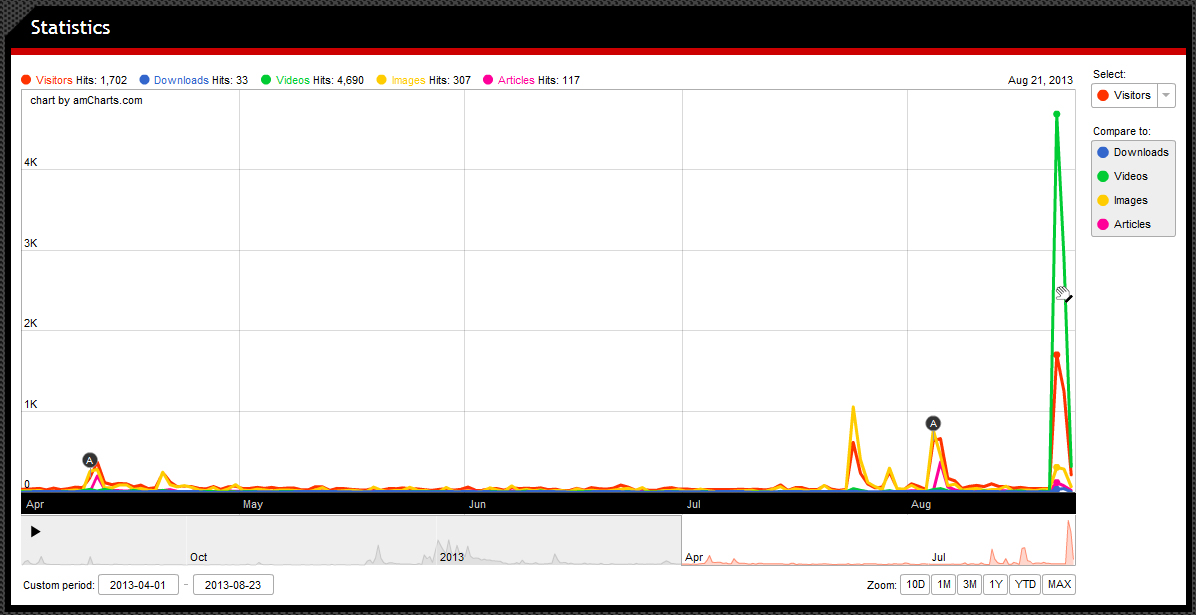This screenshot has height=615, width=1196.
Task: Click the event marker A in August
Action: point(933,423)
